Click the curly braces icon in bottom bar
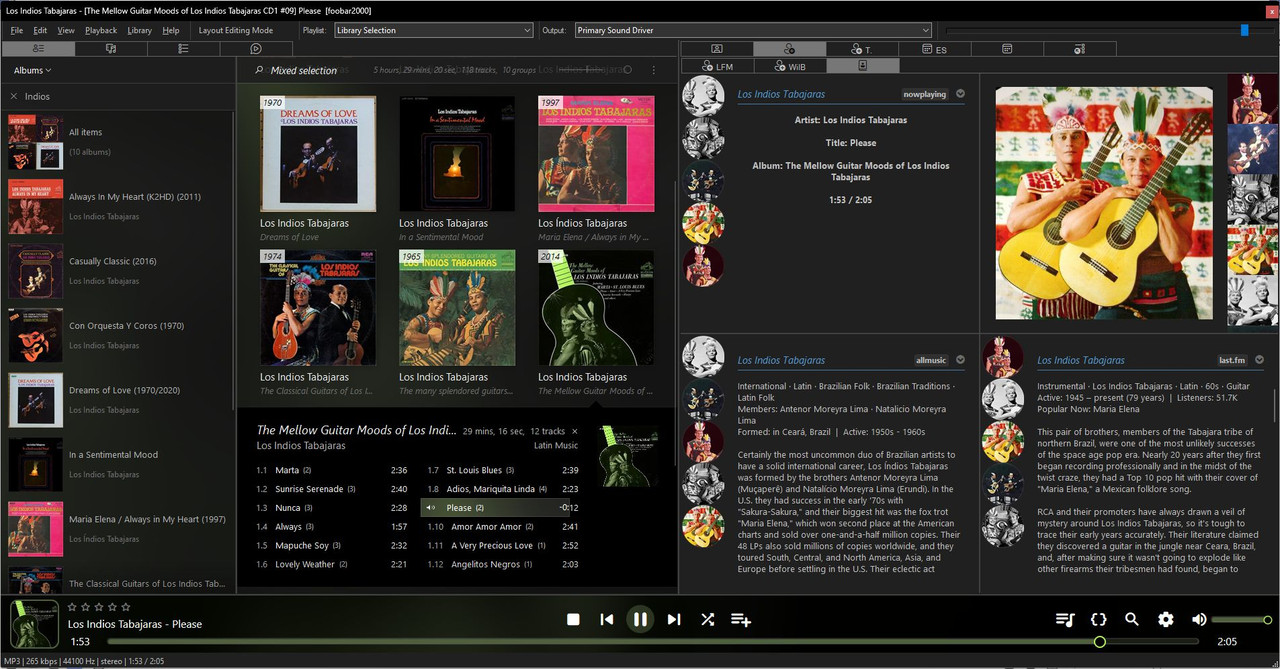The image size is (1280, 669). coord(1099,619)
